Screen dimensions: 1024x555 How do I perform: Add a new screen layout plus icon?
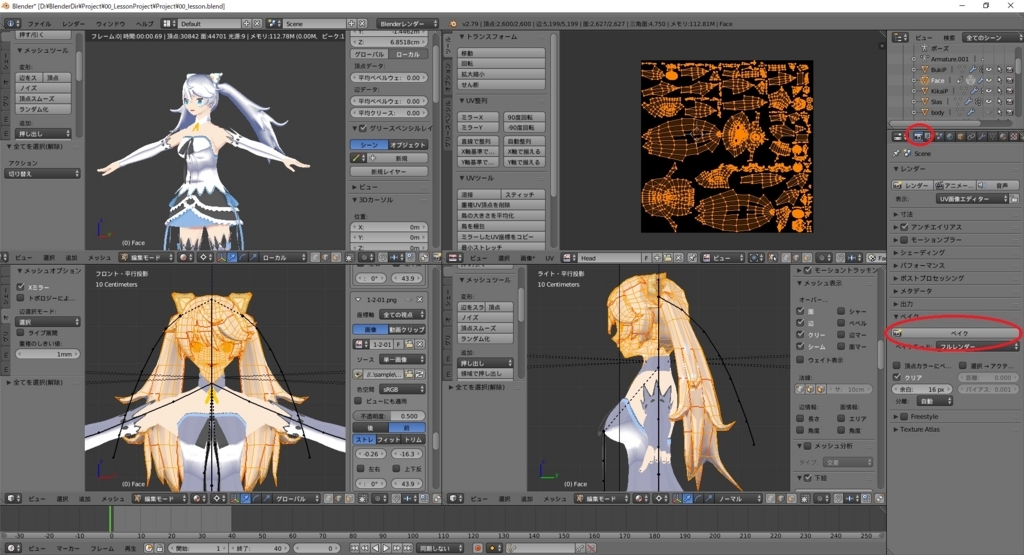(x=247, y=24)
